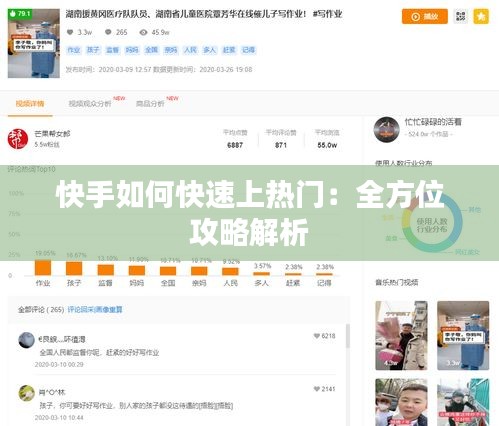
Task: Click the comment bubble icon showing 265
Action: [x=108, y=32]
